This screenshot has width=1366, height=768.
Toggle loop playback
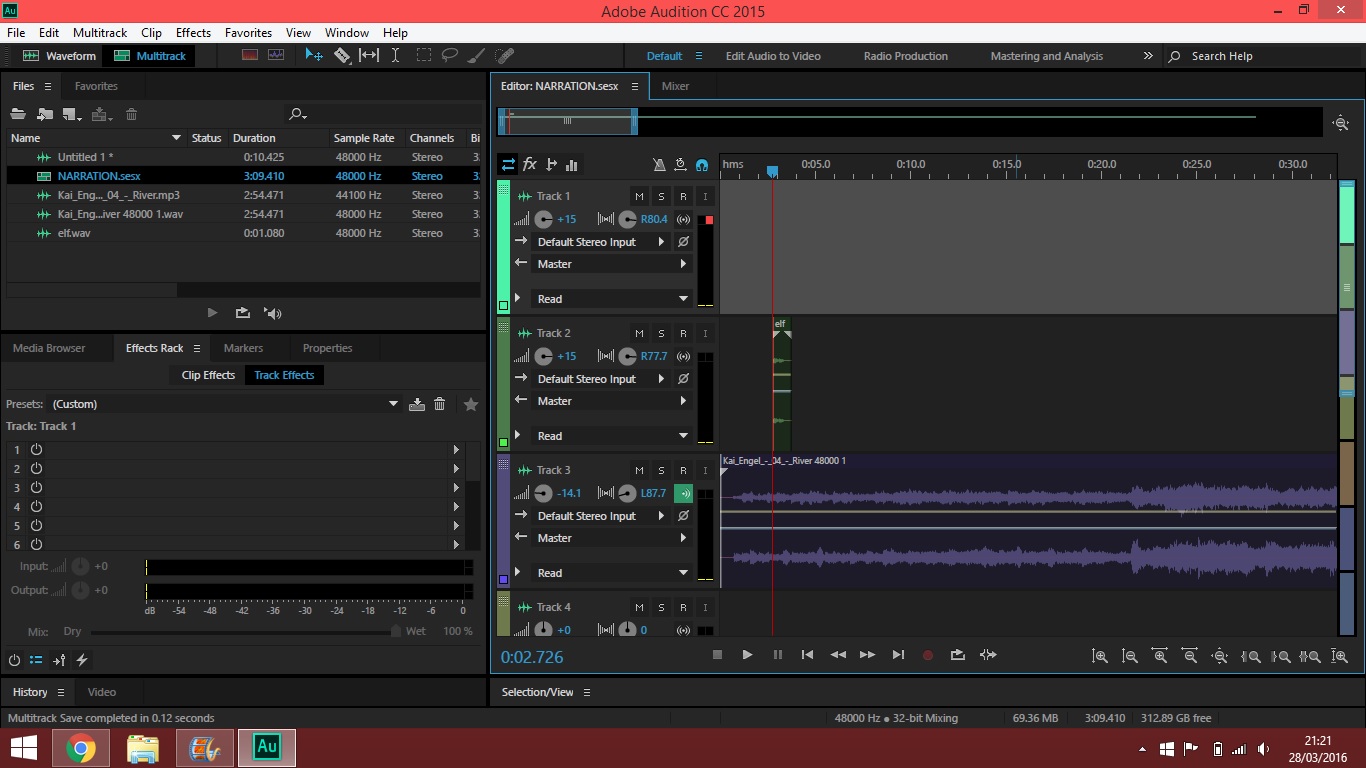(x=957, y=655)
